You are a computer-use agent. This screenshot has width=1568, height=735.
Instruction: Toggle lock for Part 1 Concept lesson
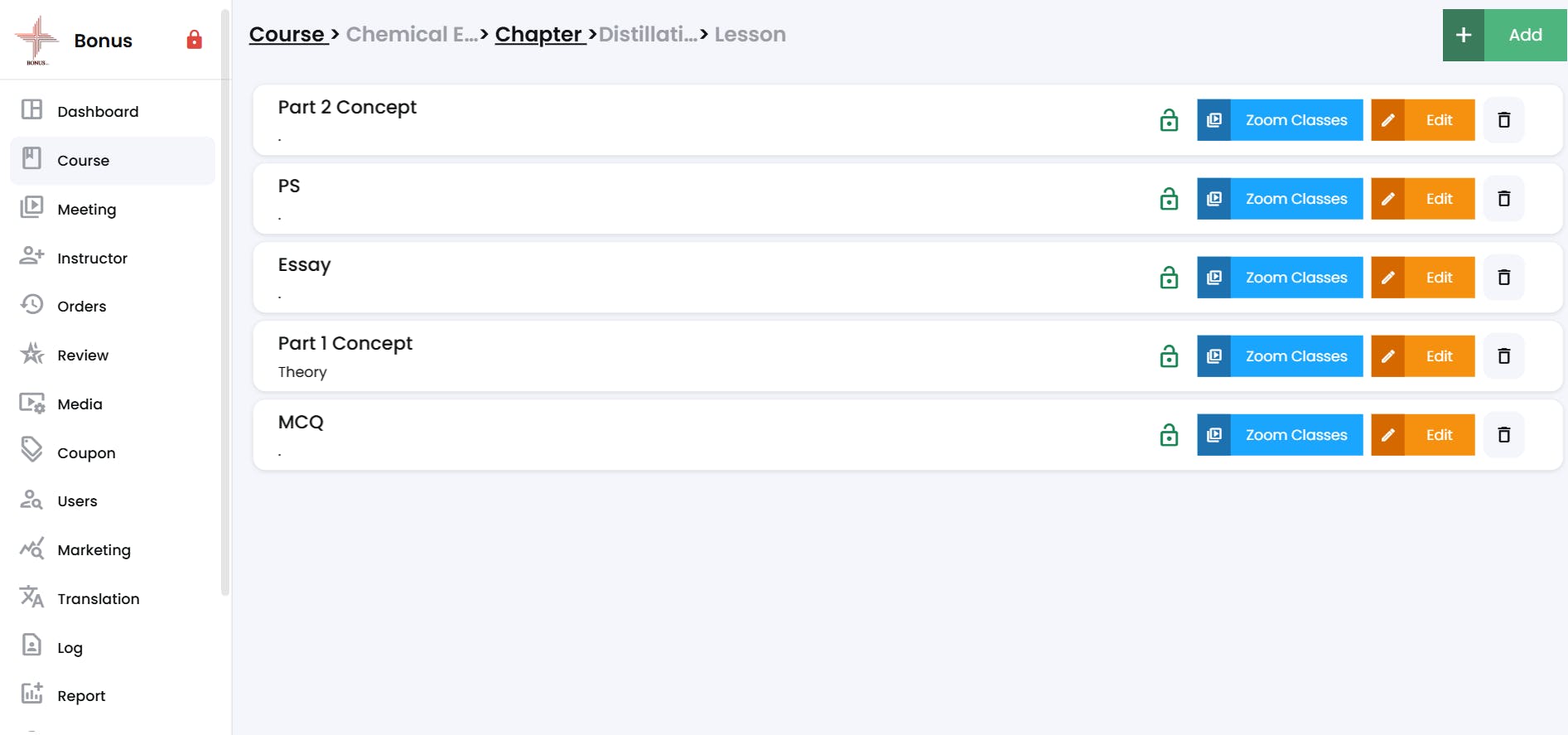click(x=1169, y=356)
